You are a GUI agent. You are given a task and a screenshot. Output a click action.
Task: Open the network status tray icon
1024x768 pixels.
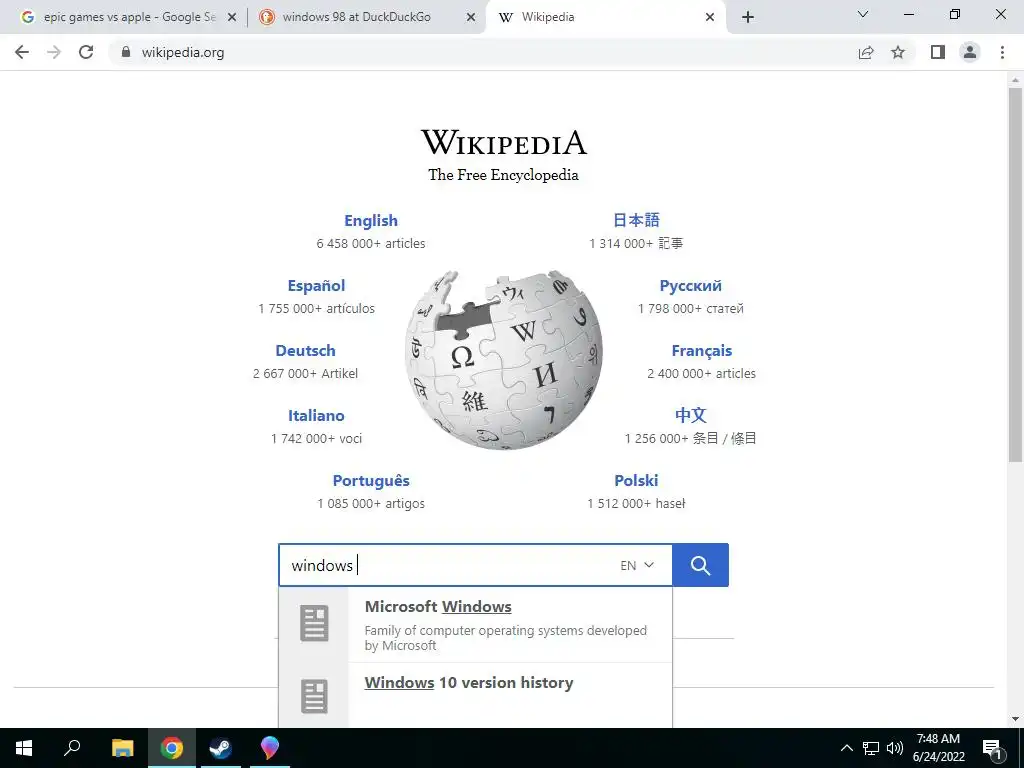pyautogui.click(x=871, y=748)
